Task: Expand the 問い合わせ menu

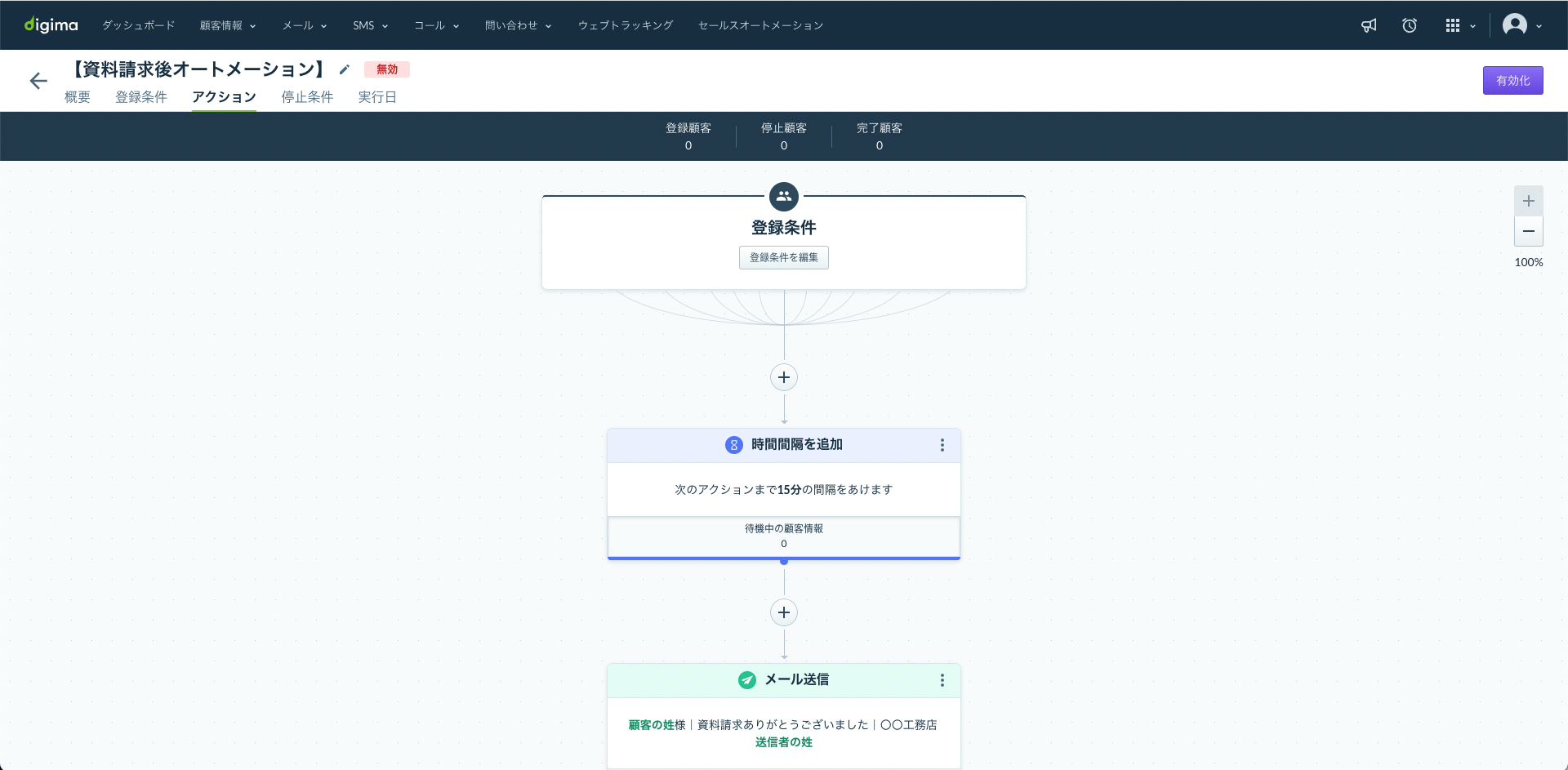Action: pyautogui.click(x=519, y=25)
